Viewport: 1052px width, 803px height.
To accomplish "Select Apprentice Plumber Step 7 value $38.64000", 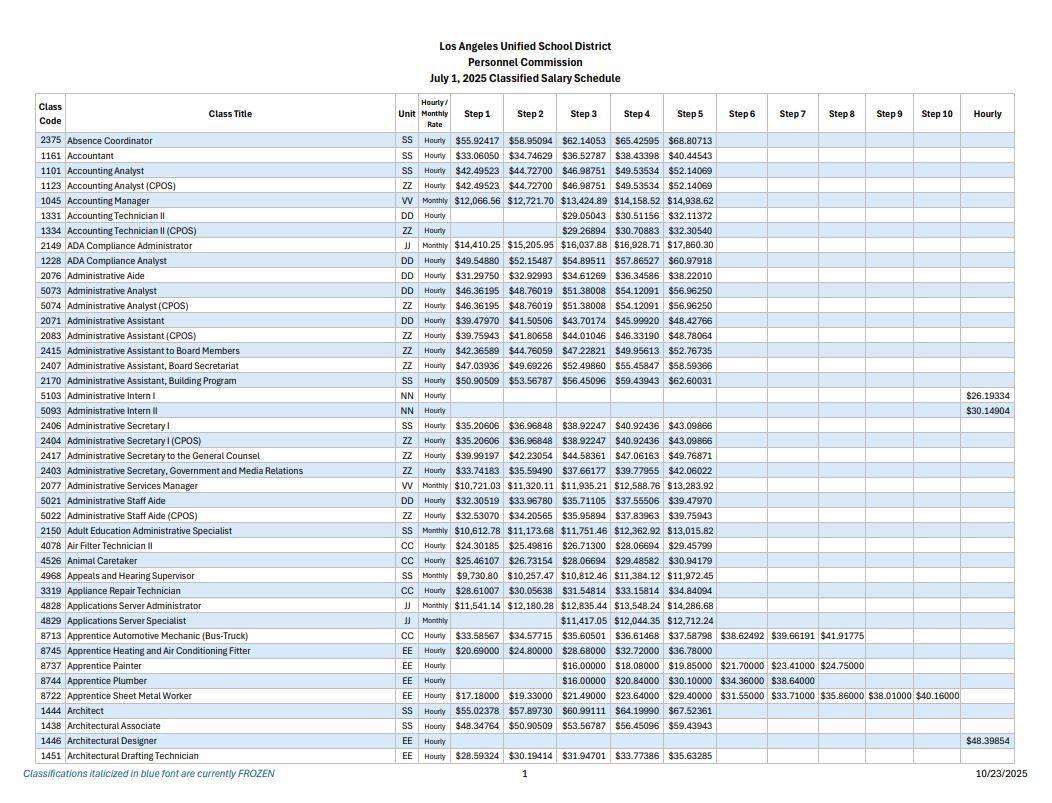I will pos(792,681).
